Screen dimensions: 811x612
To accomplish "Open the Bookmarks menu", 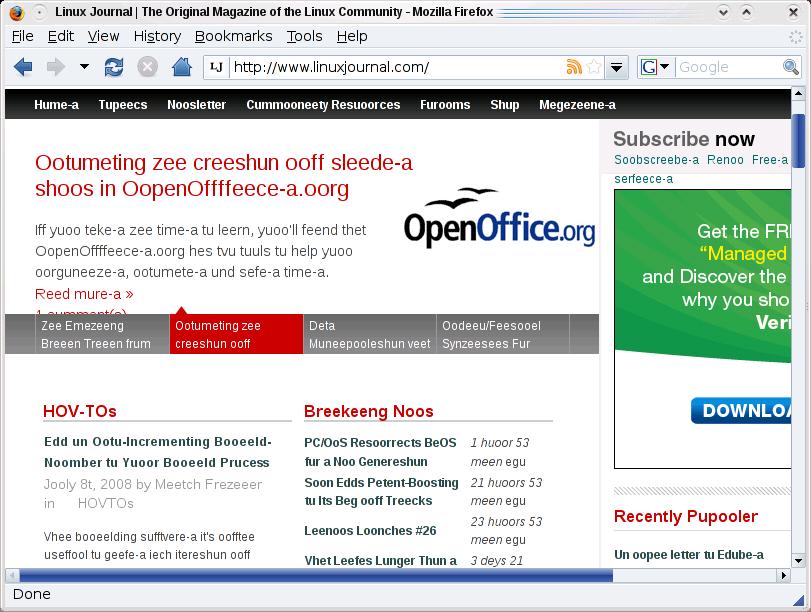I will 233,36.
